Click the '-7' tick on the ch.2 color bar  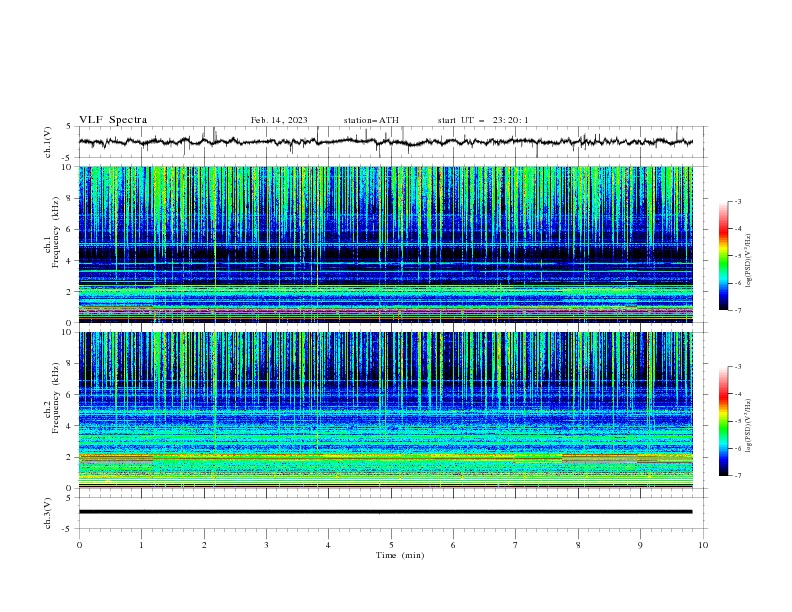pos(737,476)
